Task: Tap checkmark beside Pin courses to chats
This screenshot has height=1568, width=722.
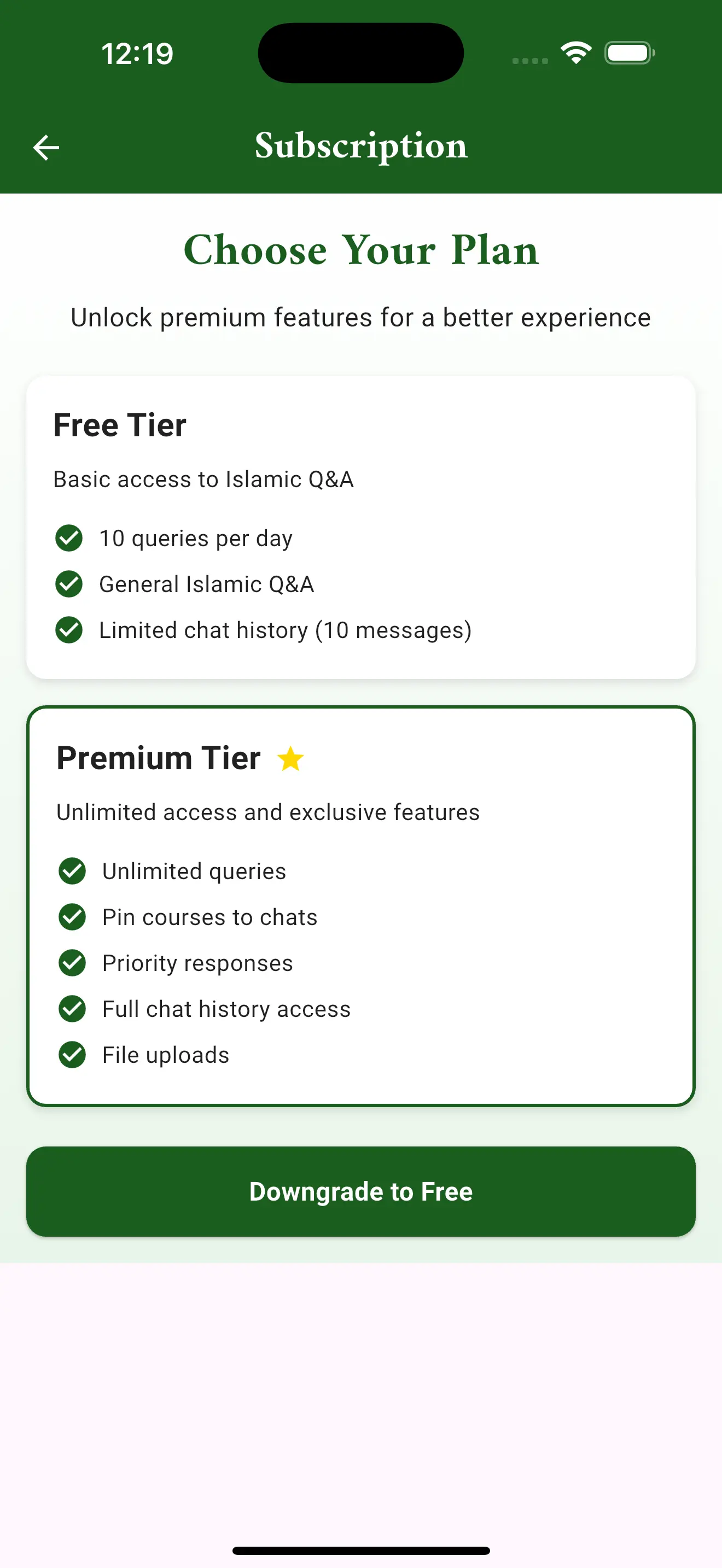Action: coord(72,917)
